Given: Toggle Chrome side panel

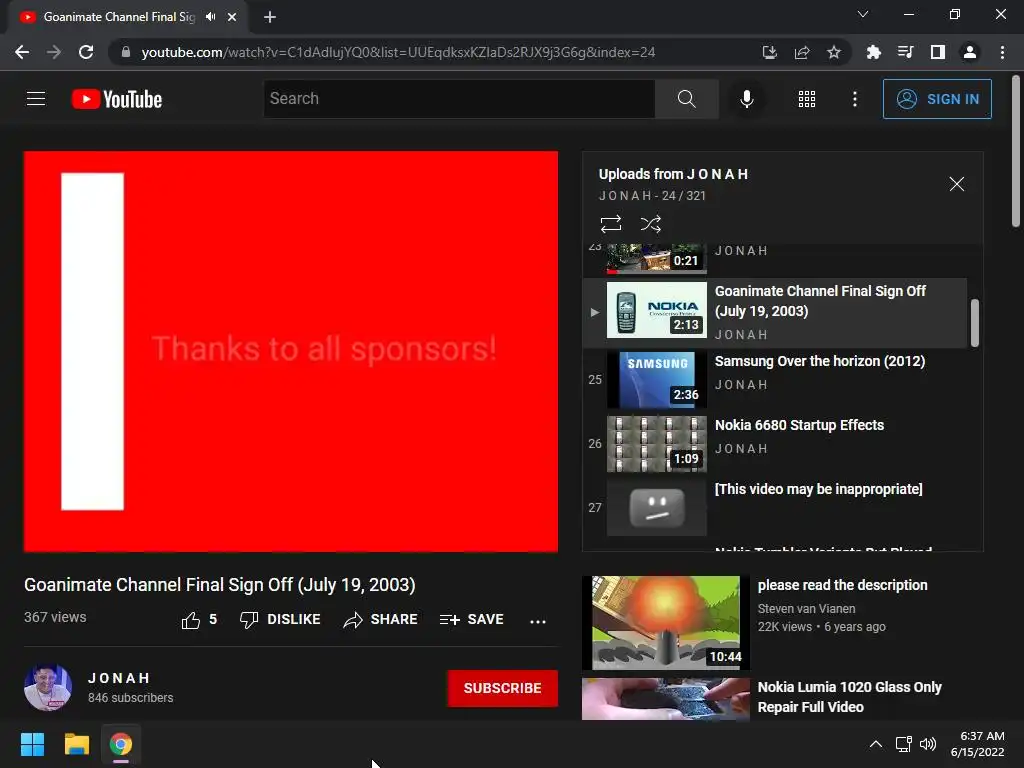Looking at the screenshot, I should click(938, 52).
